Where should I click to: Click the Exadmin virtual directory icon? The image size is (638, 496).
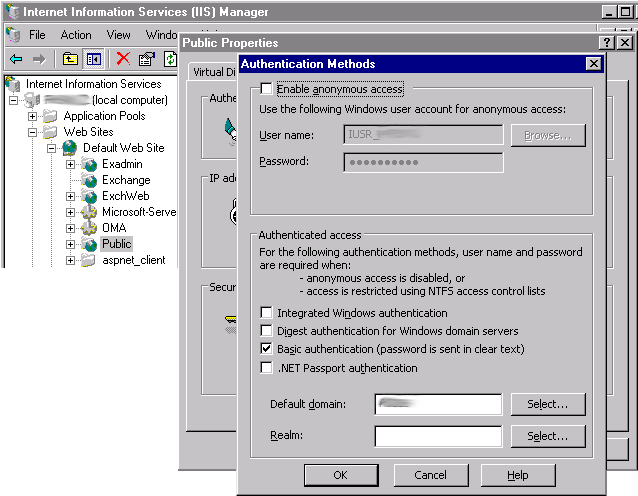[89, 164]
